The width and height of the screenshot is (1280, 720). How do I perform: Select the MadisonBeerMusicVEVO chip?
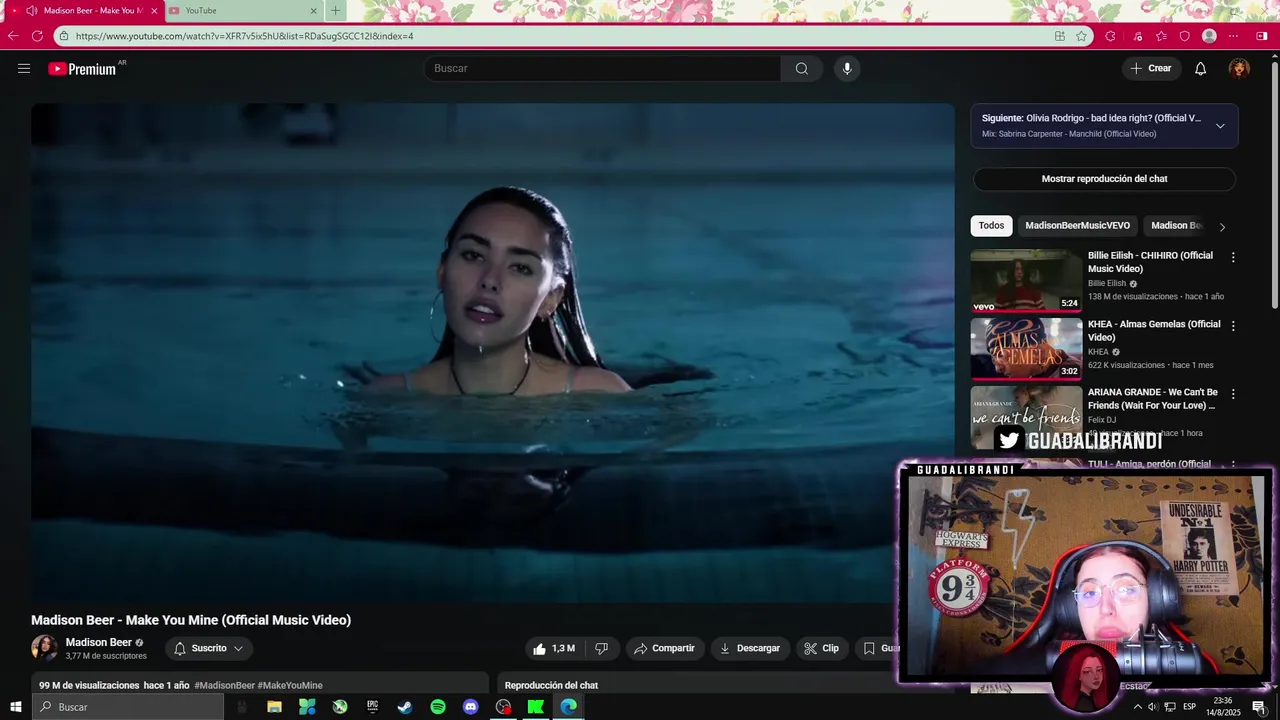pyautogui.click(x=1077, y=226)
